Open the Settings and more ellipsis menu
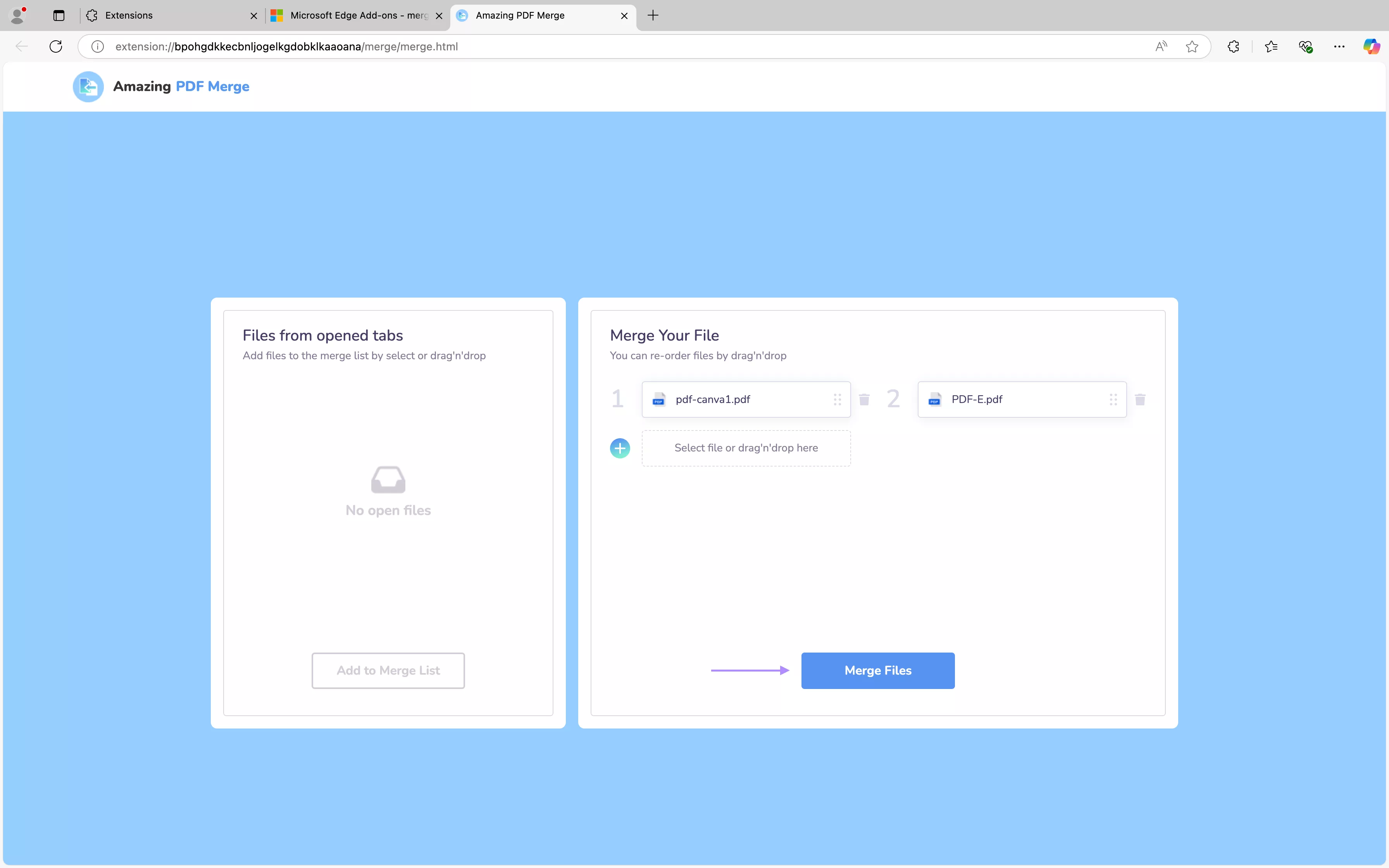The width and height of the screenshot is (1389, 868). [1339, 46]
